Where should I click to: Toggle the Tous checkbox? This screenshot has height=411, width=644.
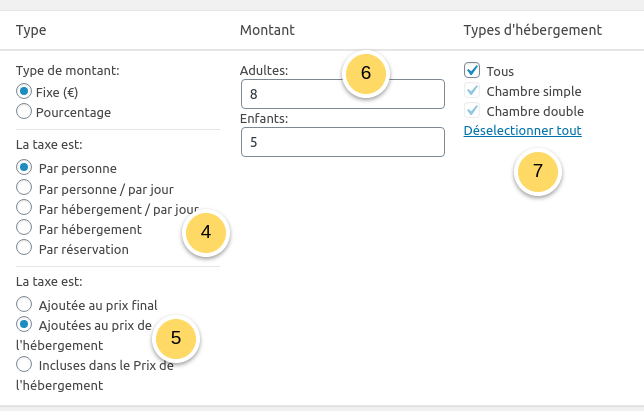tap(472, 71)
